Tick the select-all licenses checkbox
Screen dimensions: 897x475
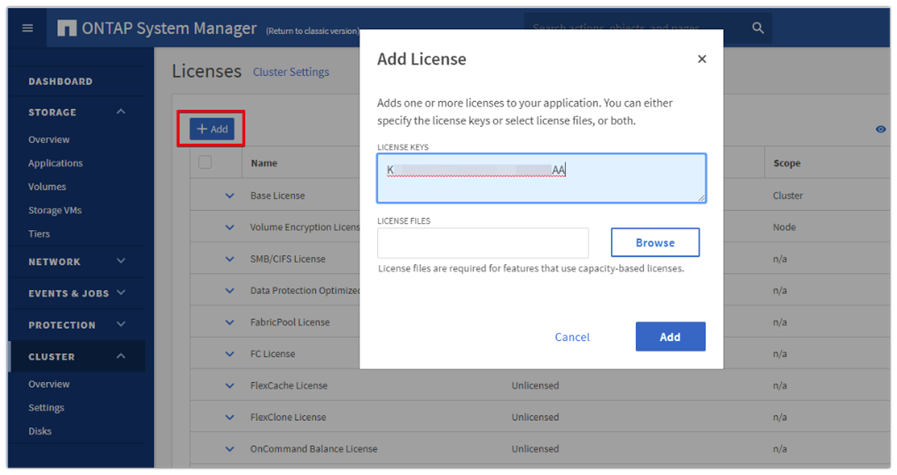point(205,162)
